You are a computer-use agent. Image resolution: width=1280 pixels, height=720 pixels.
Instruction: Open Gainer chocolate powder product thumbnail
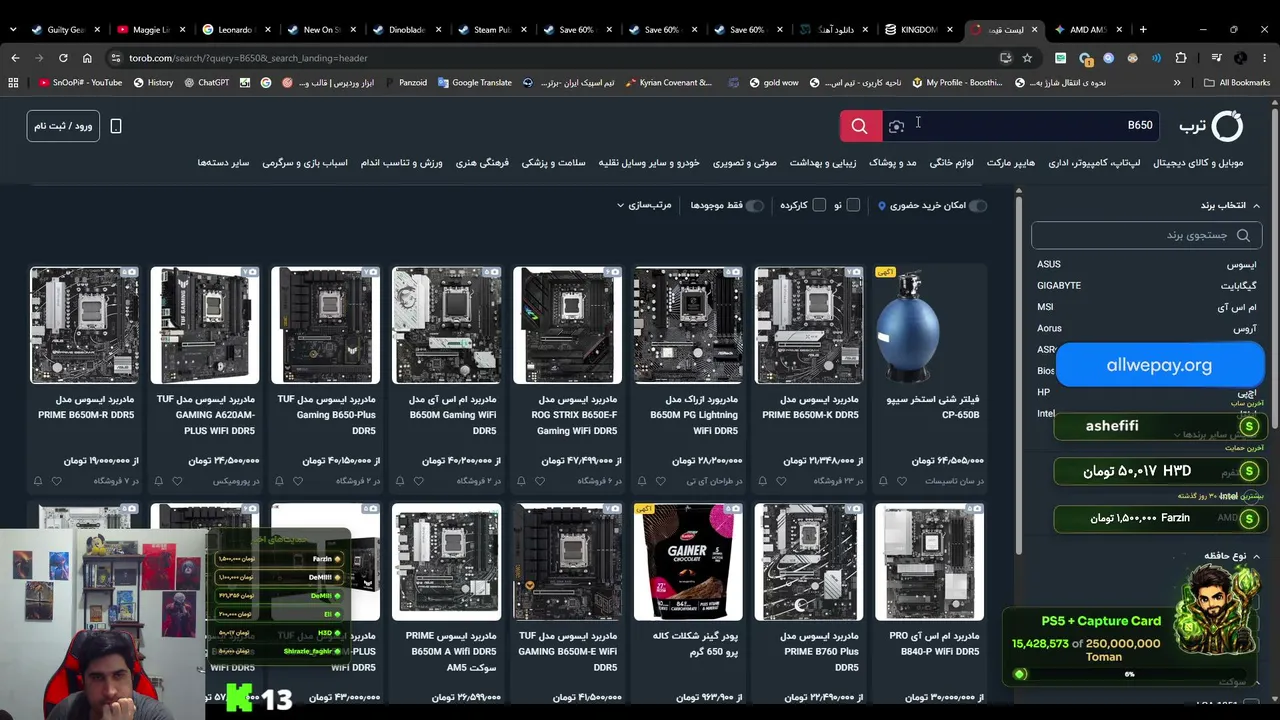pos(688,562)
